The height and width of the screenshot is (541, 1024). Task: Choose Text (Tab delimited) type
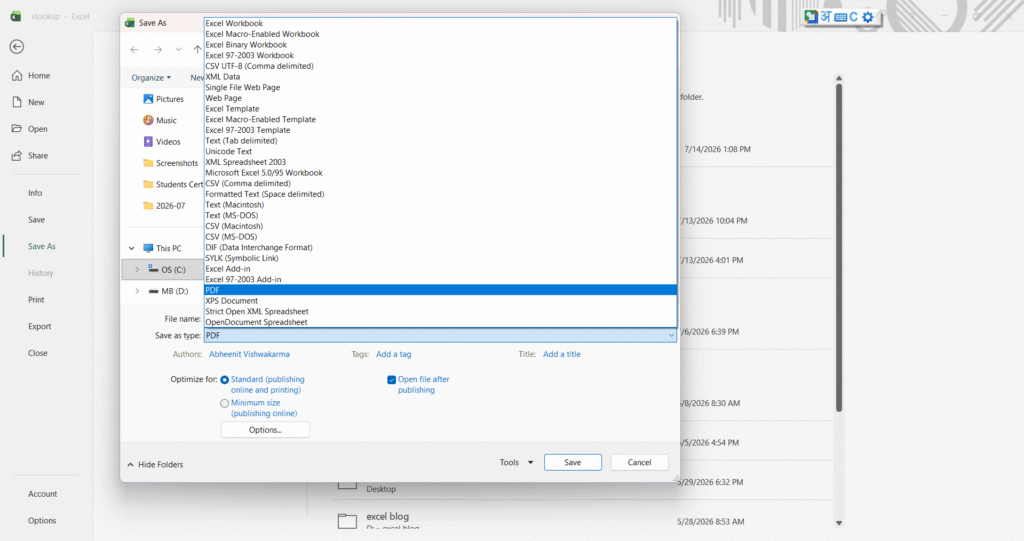point(440,141)
